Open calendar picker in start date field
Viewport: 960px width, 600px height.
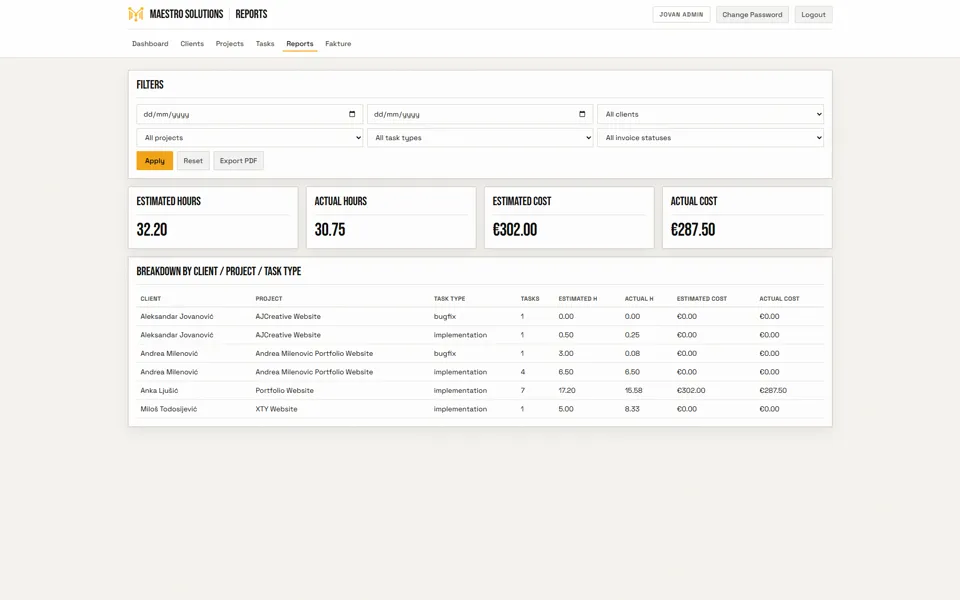(x=352, y=114)
